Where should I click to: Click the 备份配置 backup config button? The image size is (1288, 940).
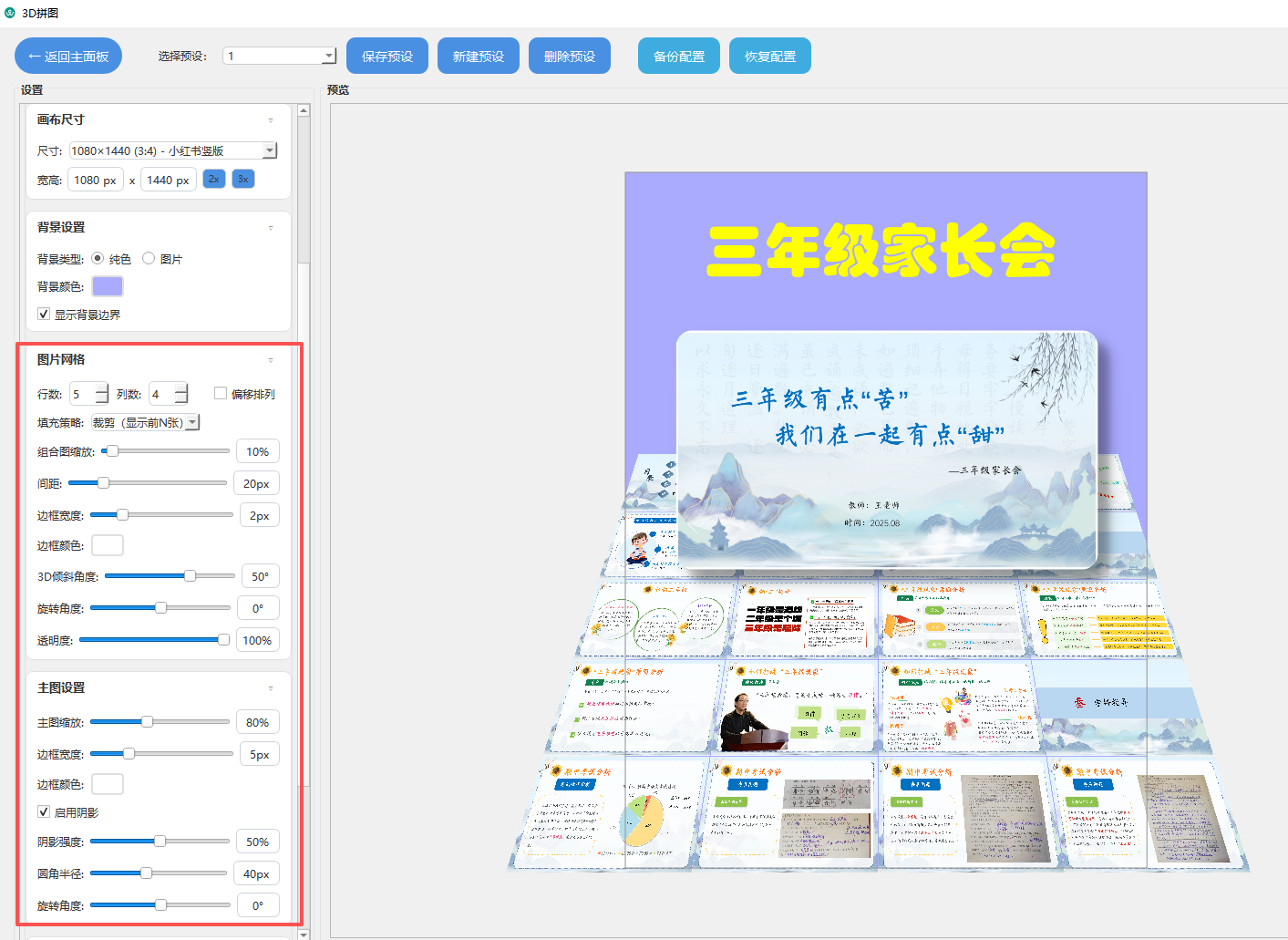(x=678, y=55)
